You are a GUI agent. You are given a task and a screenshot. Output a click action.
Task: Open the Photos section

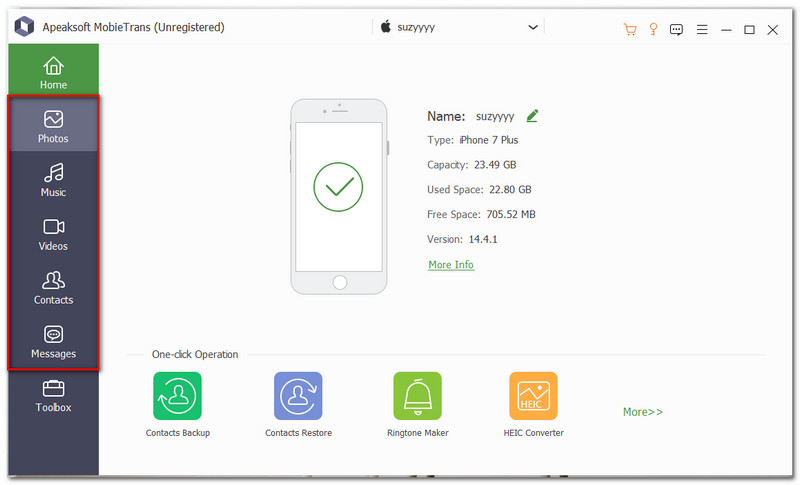pyautogui.click(x=54, y=125)
